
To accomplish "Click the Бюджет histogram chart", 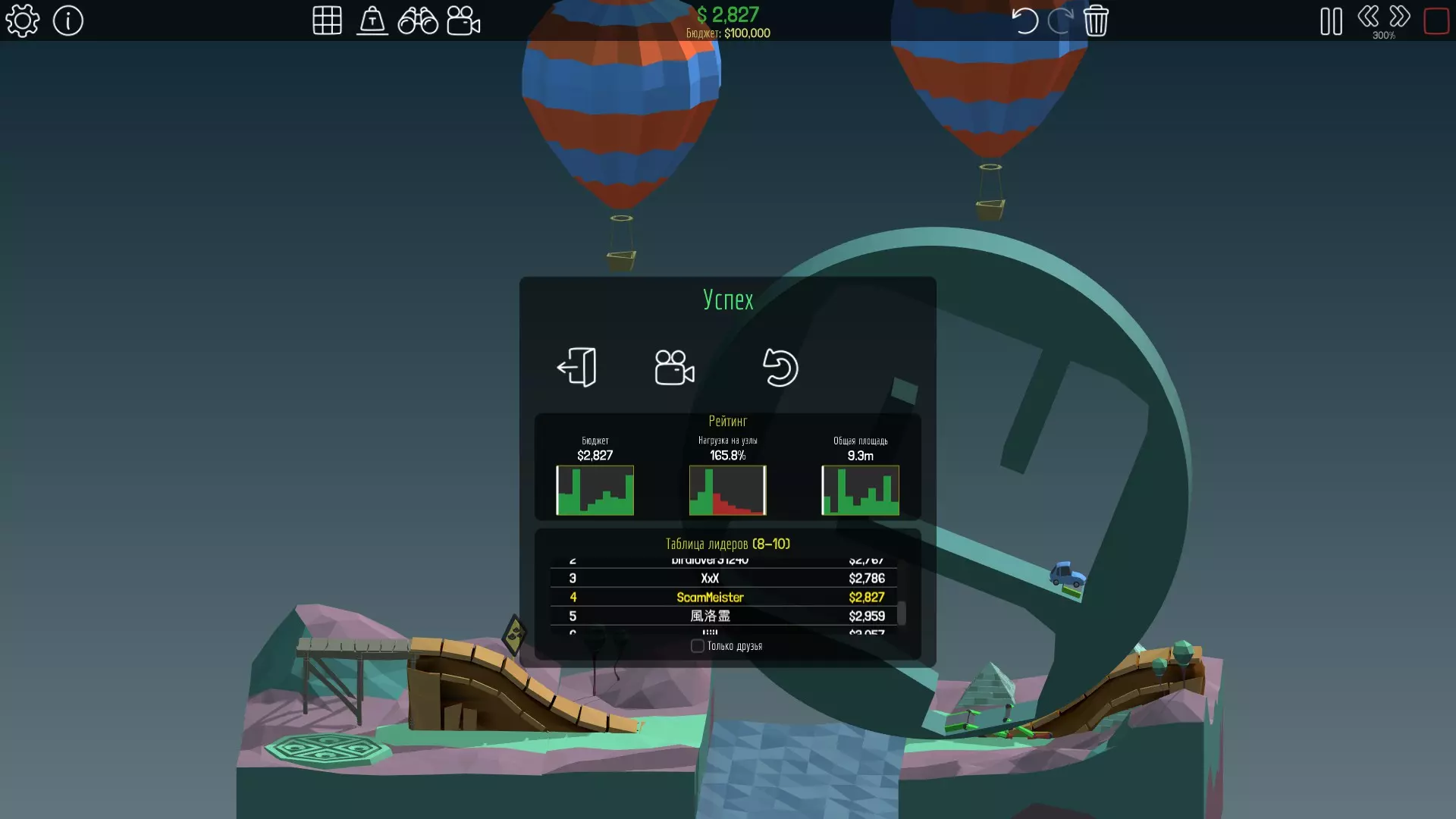I will 595,490.
